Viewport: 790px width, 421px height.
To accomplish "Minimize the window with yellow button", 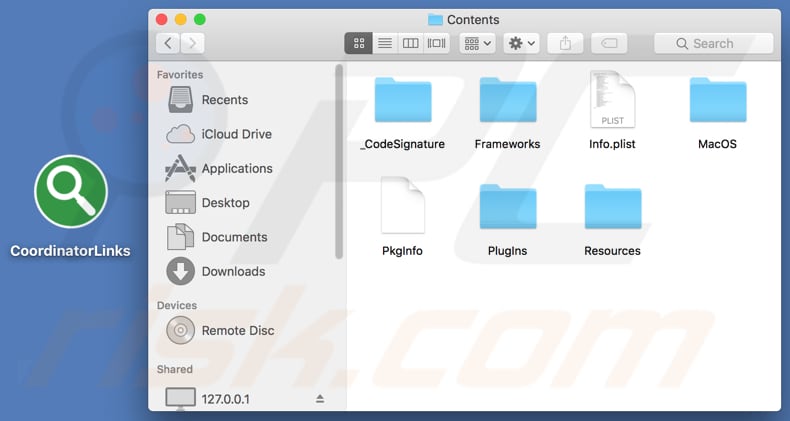I will click(181, 20).
